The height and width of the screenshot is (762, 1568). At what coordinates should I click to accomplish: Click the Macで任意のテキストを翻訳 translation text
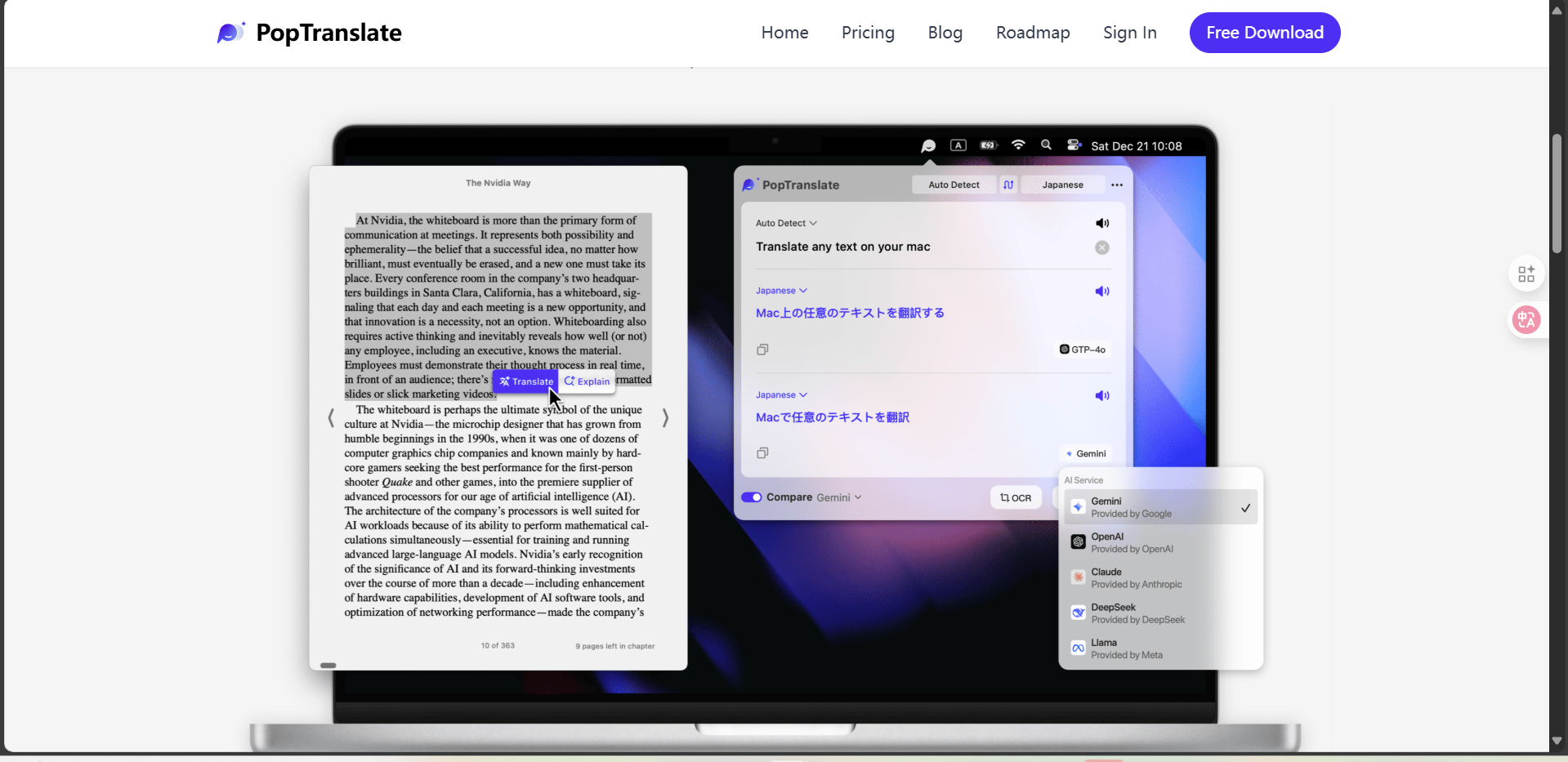coord(832,417)
